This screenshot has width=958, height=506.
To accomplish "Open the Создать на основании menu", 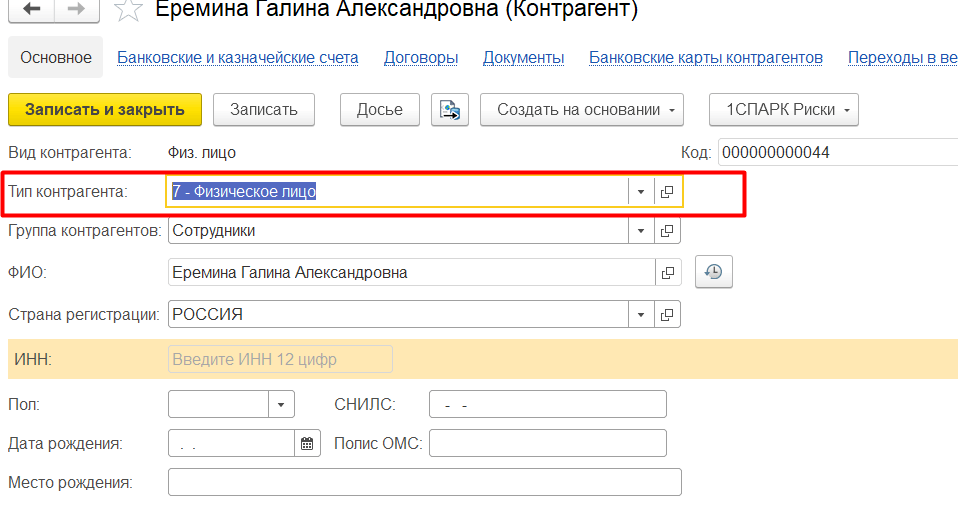I will 582,110.
